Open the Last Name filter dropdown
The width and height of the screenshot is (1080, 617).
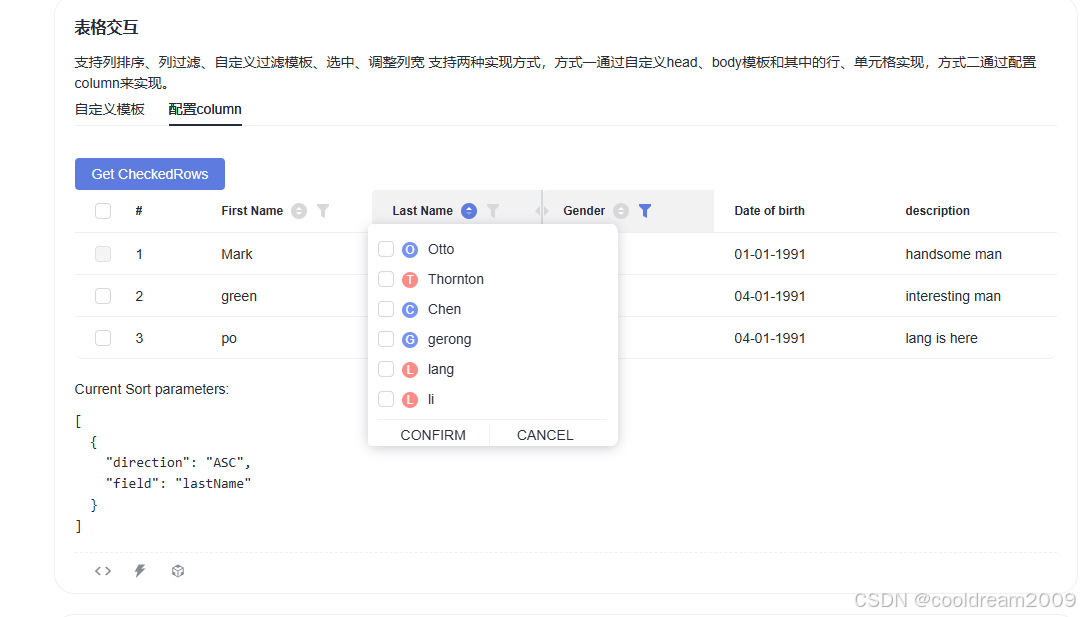[493, 210]
